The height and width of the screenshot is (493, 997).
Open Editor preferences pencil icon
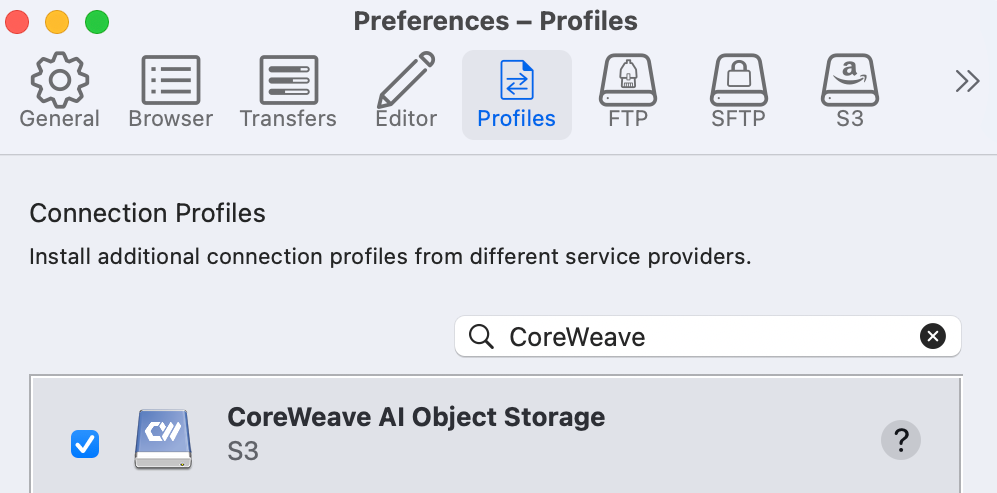406,80
